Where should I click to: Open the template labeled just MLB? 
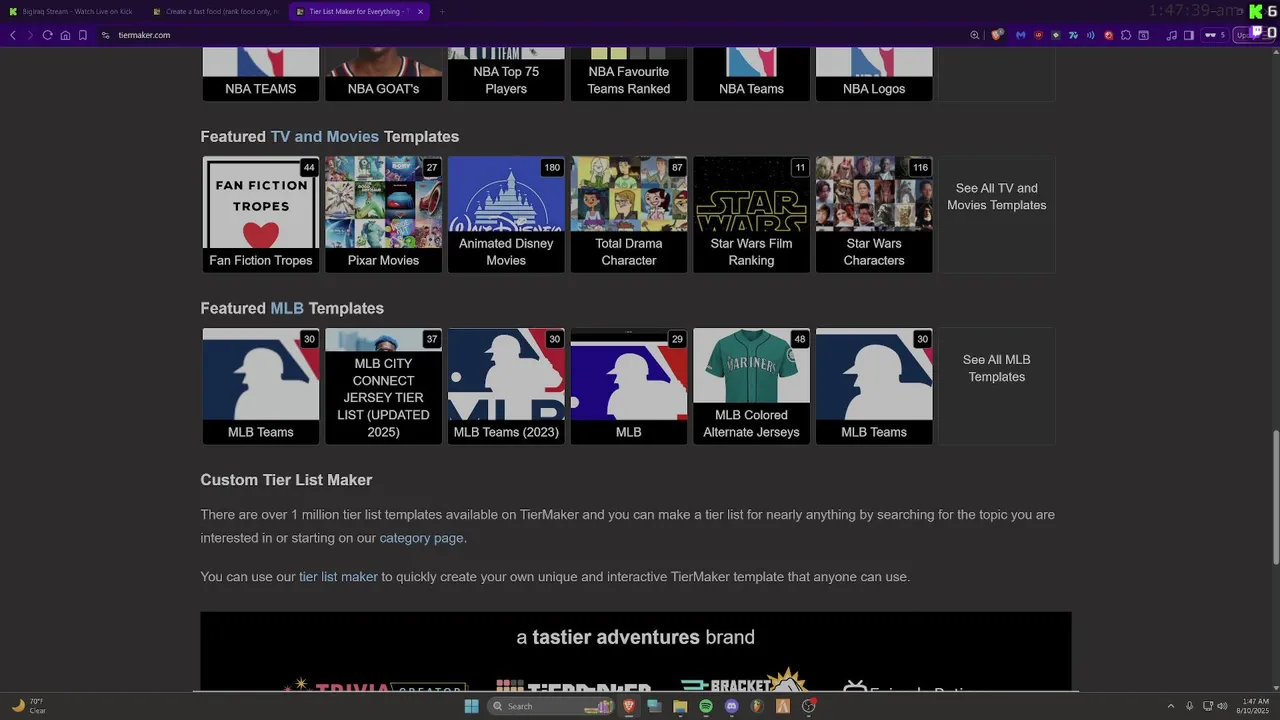pyautogui.click(x=629, y=386)
